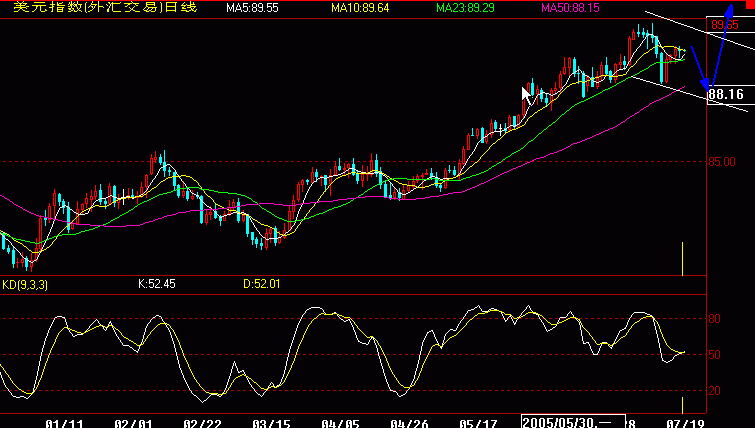
Task: Select the MA50:88.15 indicator label
Action: pos(570,8)
